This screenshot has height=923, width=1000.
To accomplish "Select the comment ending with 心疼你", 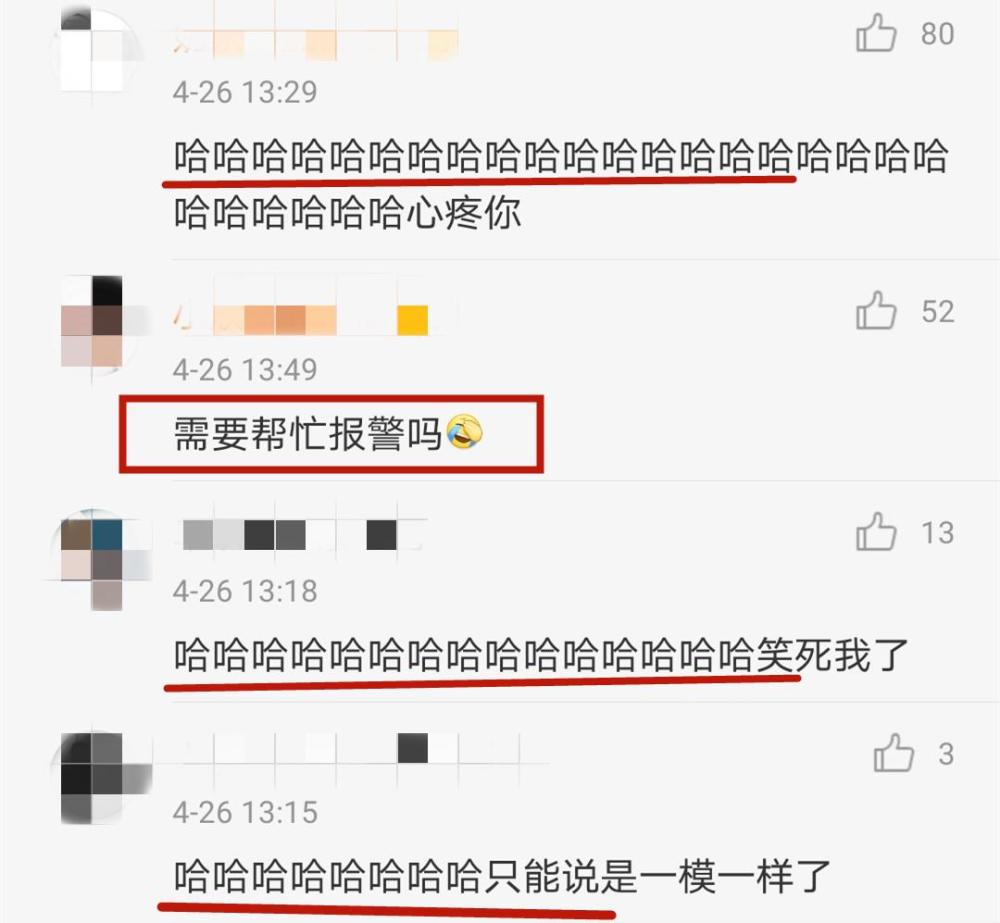I will point(561,184).
